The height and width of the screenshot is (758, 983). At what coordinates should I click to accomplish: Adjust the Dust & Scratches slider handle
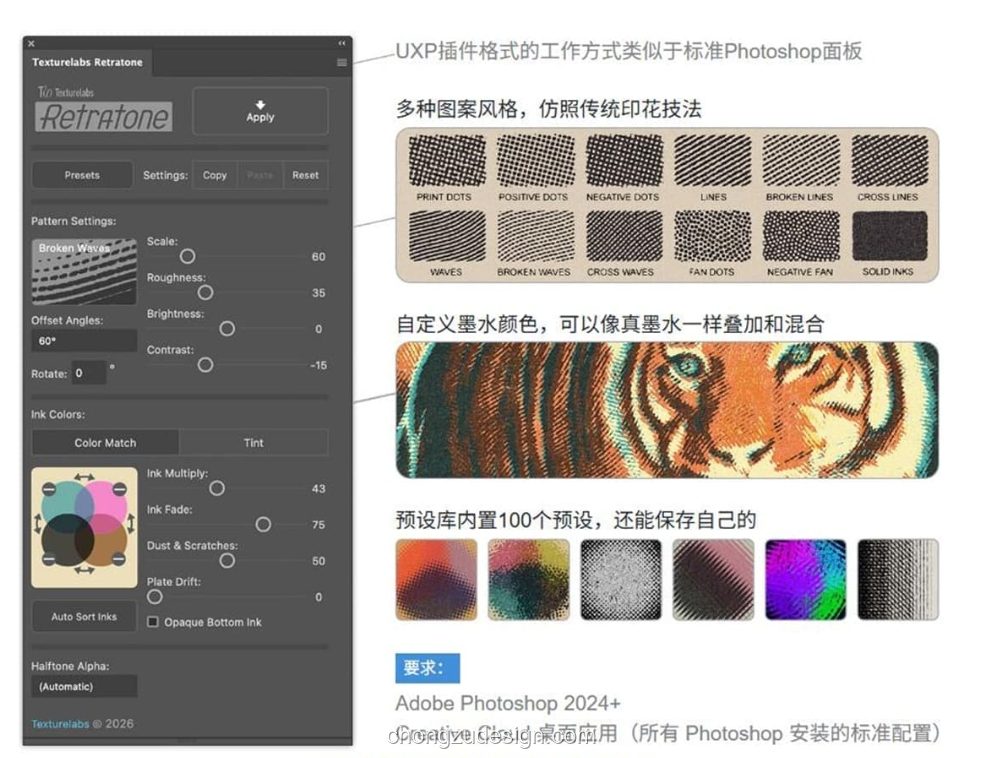point(227,561)
